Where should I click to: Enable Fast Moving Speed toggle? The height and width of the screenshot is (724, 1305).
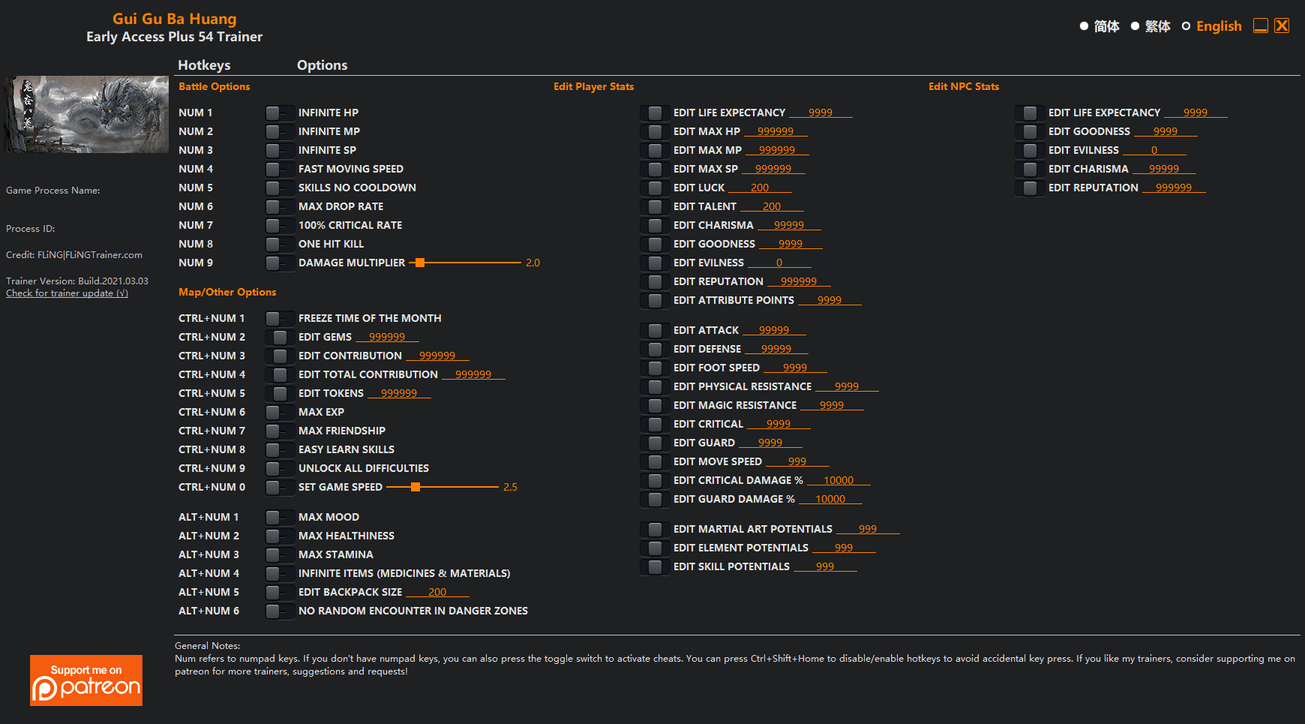coord(279,169)
